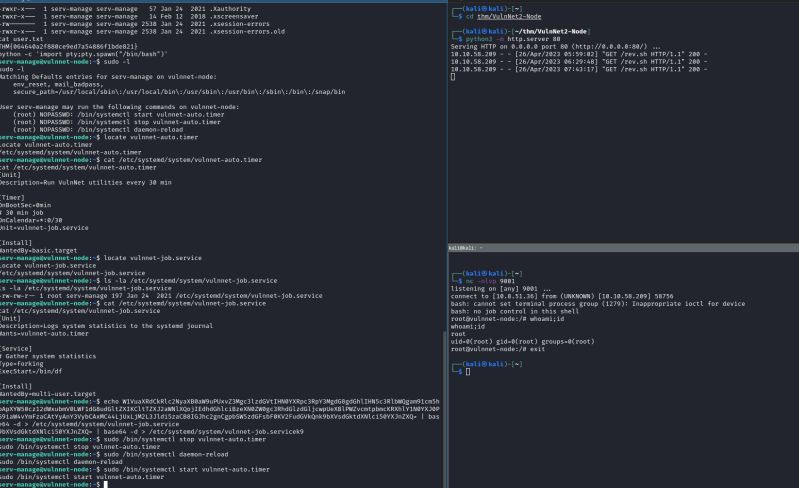The height and width of the screenshot is (488, 799).
Task: Click the NOPASSWD 'systemctl stop vulnnet-auto.timer' entry
Action: 117,122
